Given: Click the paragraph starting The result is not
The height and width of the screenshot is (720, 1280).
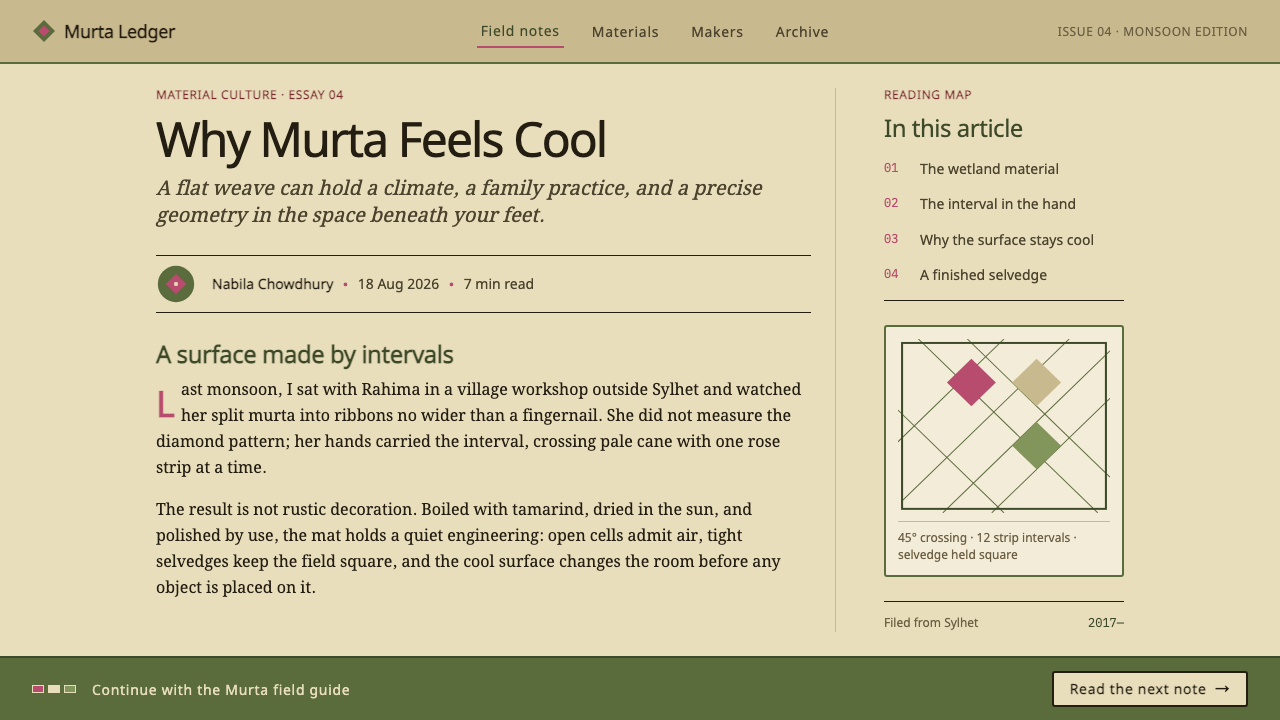Looking at the screenshot, I should click(468, 548).
